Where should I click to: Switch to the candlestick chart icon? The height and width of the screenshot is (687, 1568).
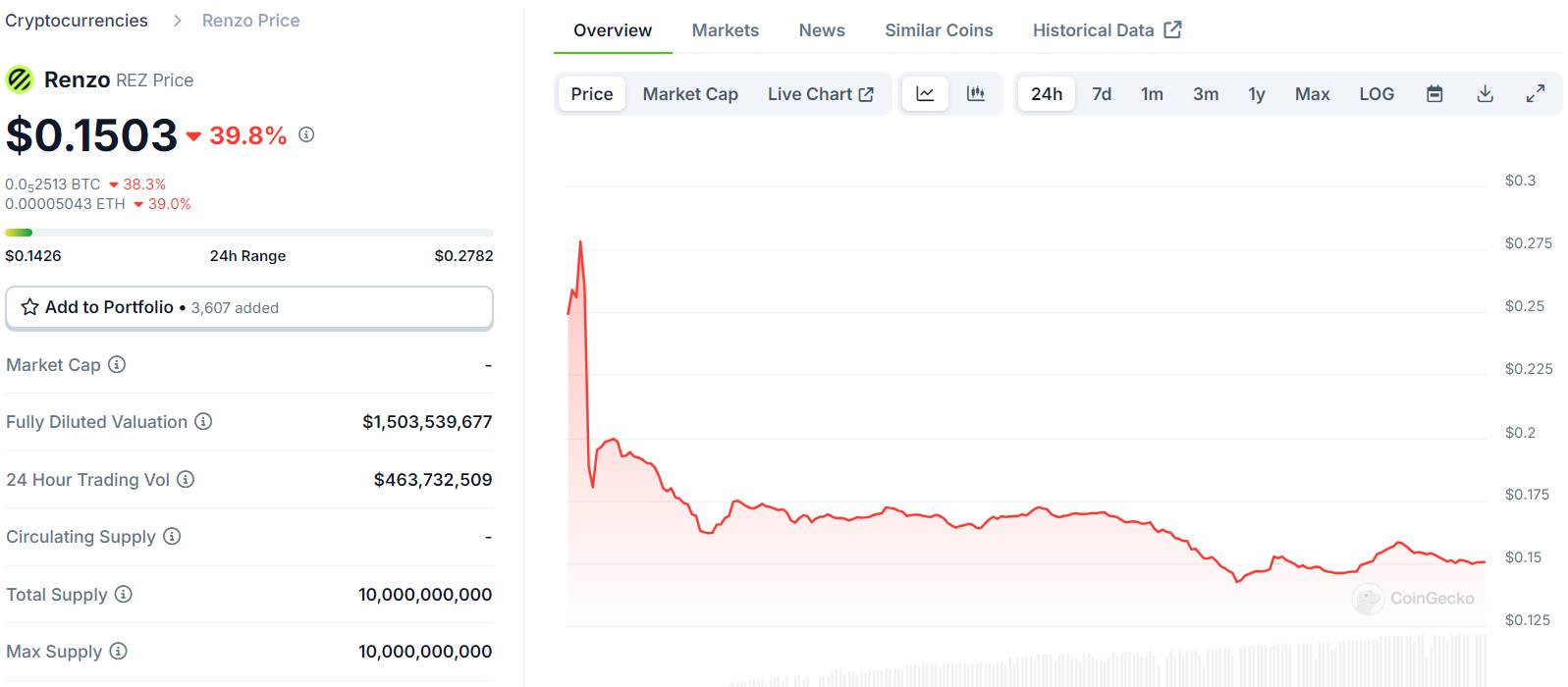point(975,94)
